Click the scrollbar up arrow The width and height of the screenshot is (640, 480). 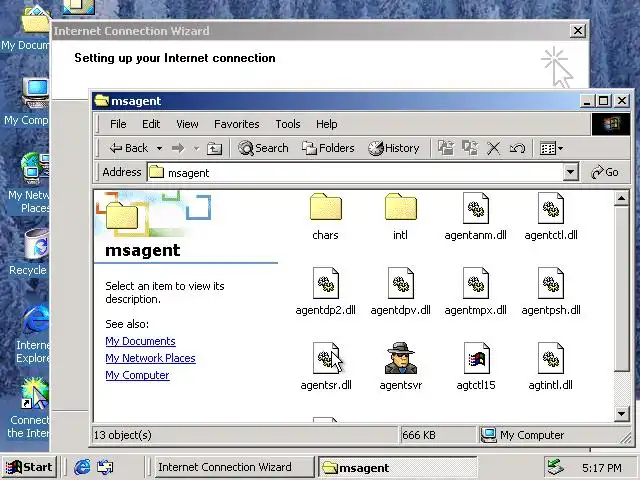click(621, 199)
